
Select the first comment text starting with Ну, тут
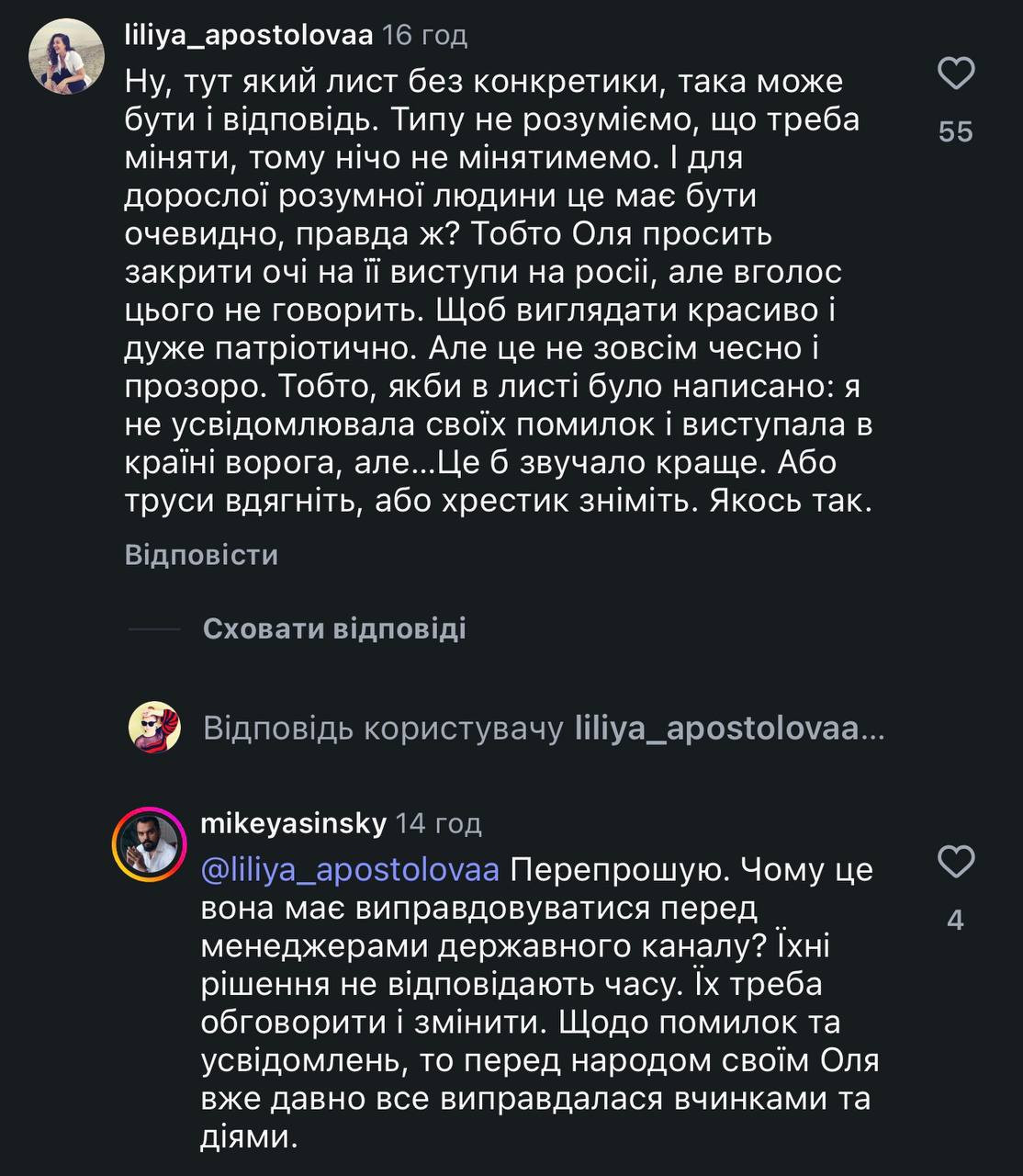[496, 292]
